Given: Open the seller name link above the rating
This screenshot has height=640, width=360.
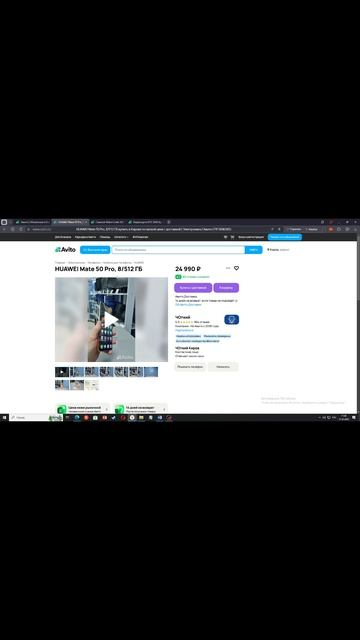Looking at the screenshot, I should [x=183, y=317].
